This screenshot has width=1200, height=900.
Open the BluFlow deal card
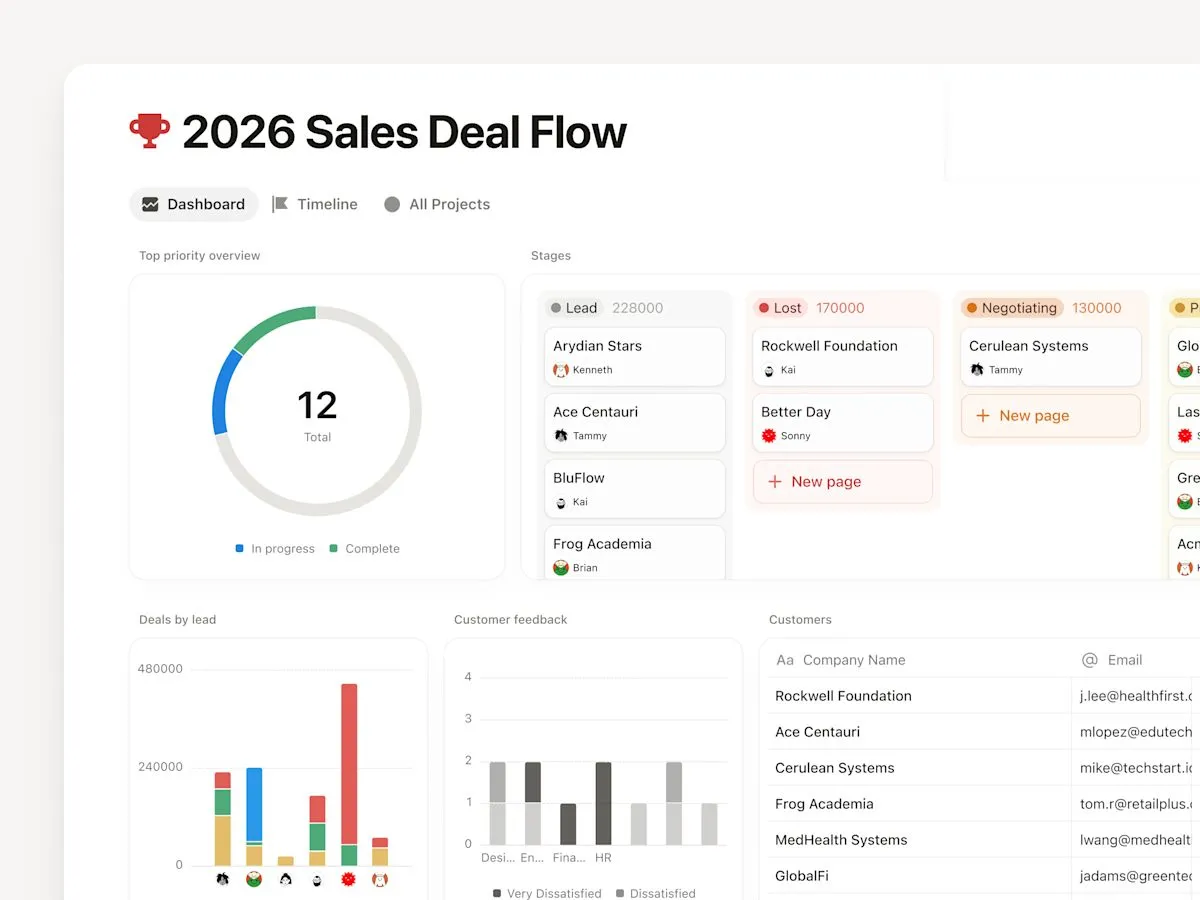(x=634, y=487)
